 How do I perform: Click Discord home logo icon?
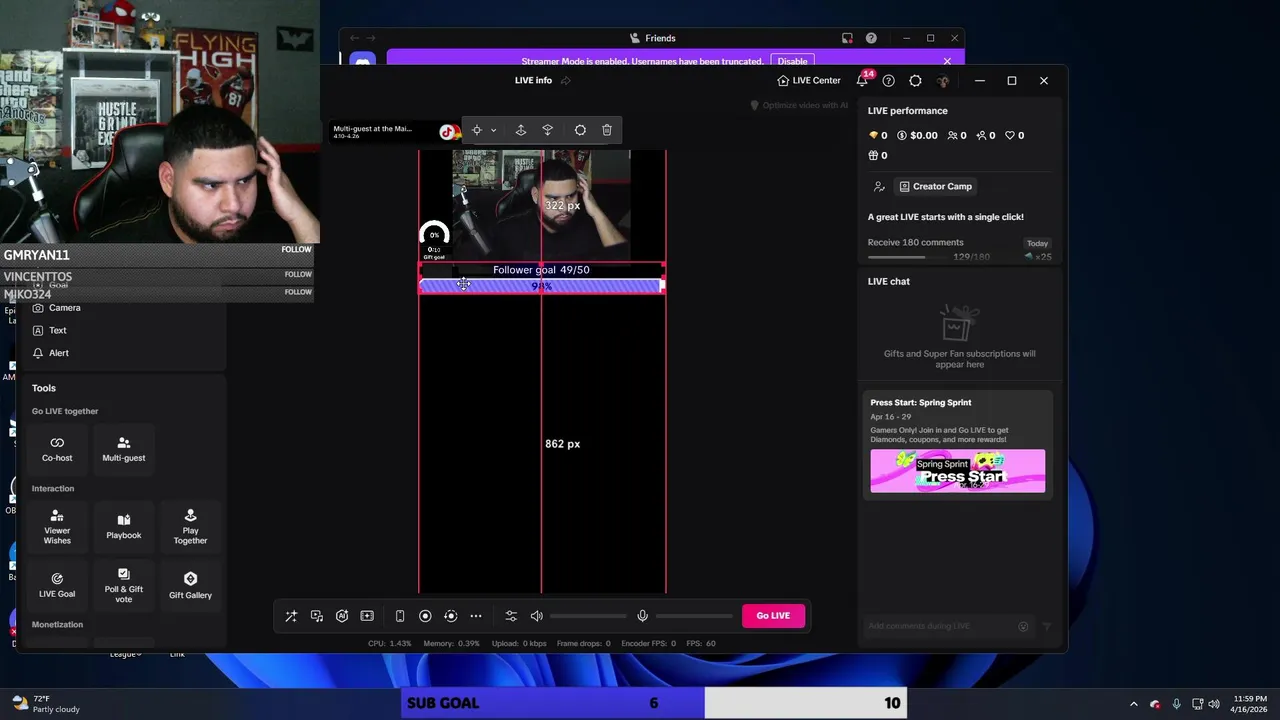[362, 61]
